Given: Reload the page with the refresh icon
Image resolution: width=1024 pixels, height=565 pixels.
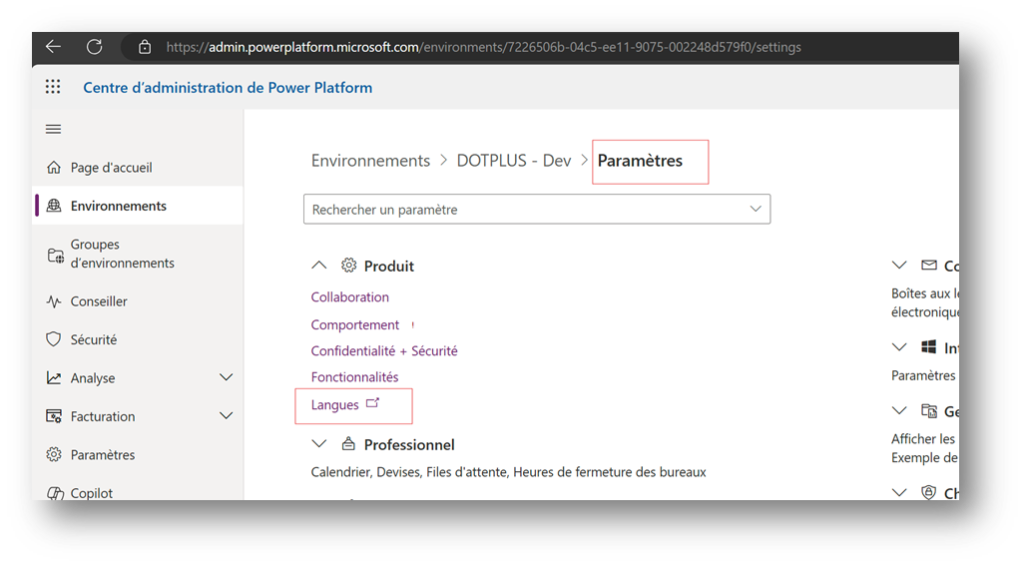Looking at the screenshot, I should pyautogui.click(x=95, y=47).
